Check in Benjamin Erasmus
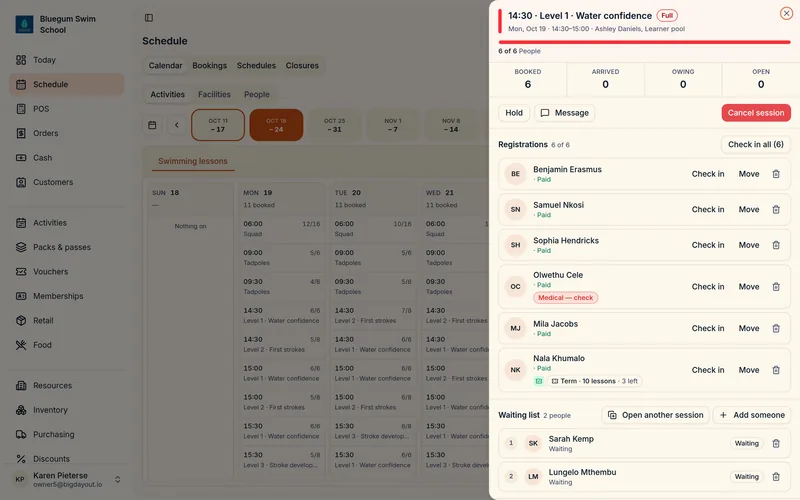The width and height of the screenshot is (800, 500). [x=708, y=174]
